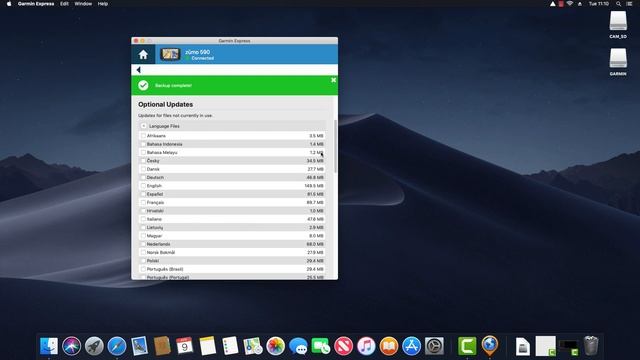Click the green banner checkmark icon

click(143, 85)
